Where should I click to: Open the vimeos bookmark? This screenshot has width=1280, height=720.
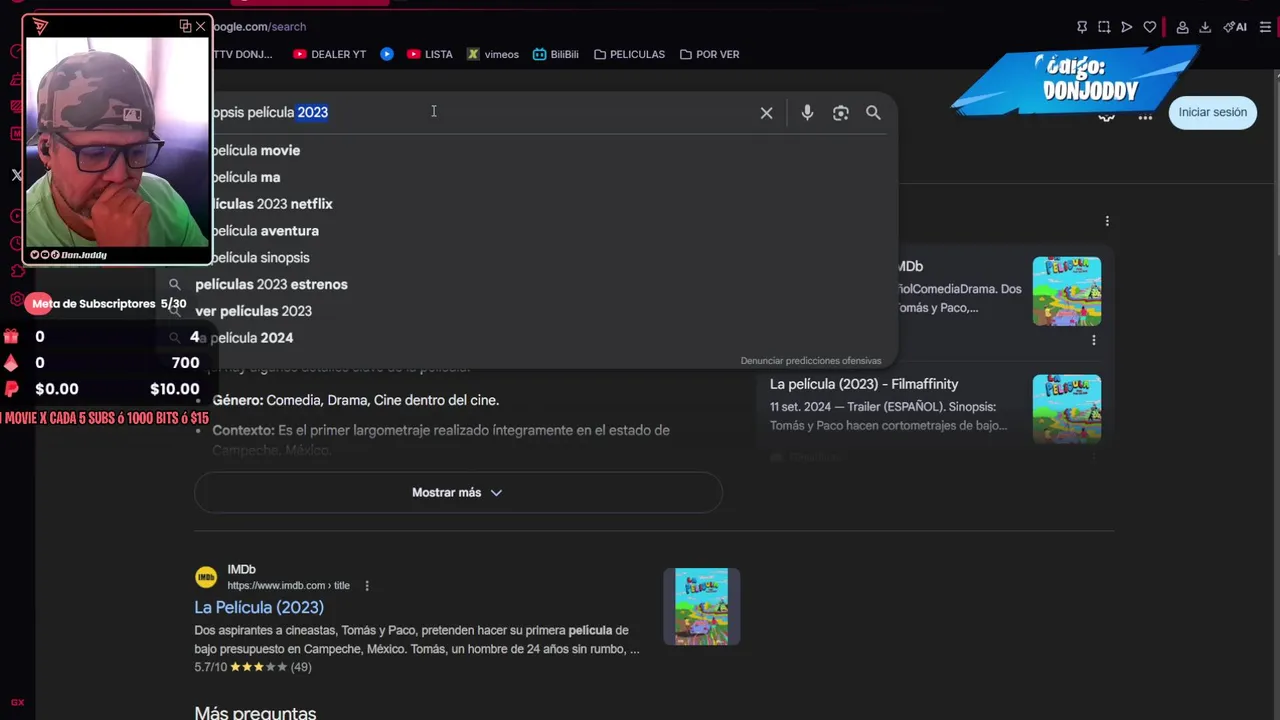click(493, 54)
